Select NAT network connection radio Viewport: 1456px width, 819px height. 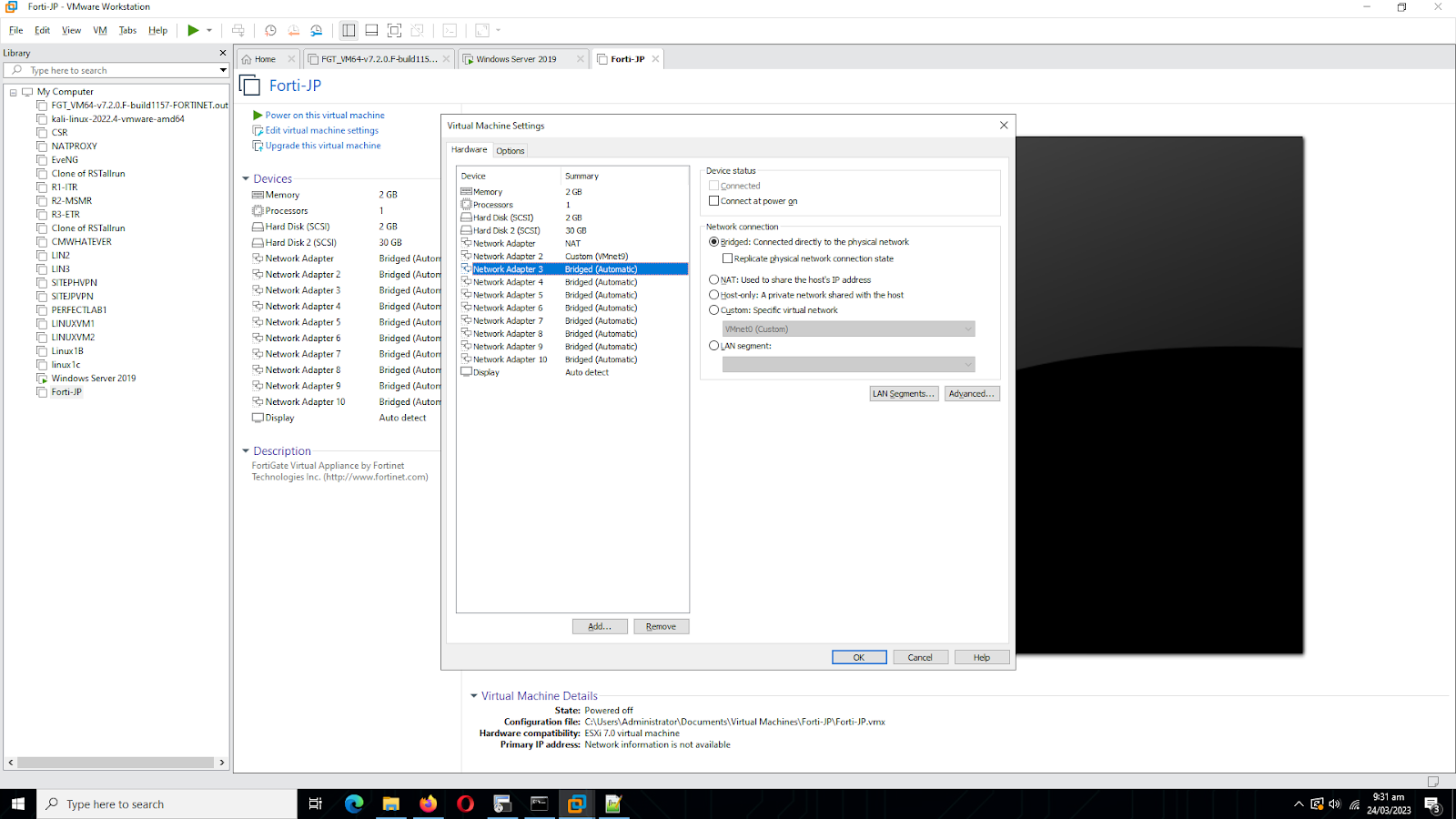click(x=713, y=280)
